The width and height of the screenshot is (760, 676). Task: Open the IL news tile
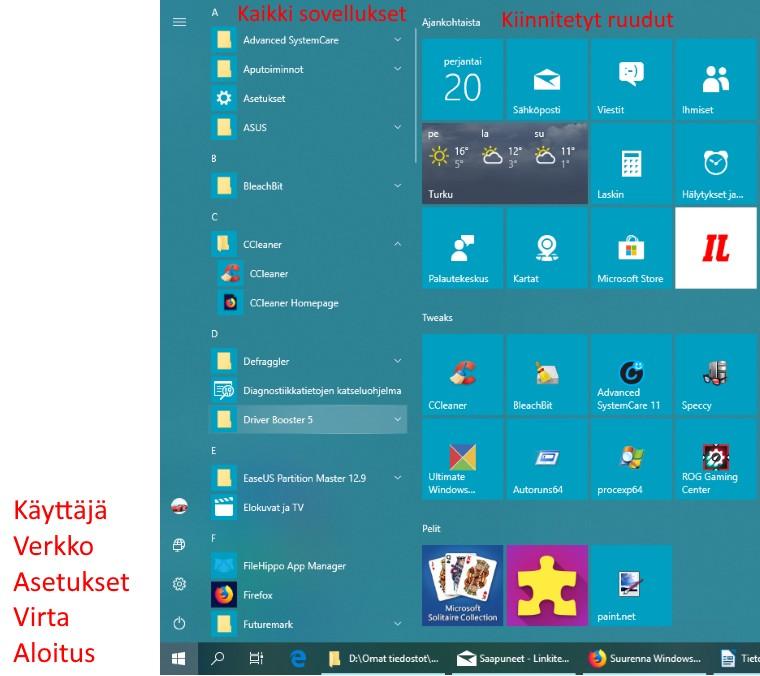click(716, 248)
